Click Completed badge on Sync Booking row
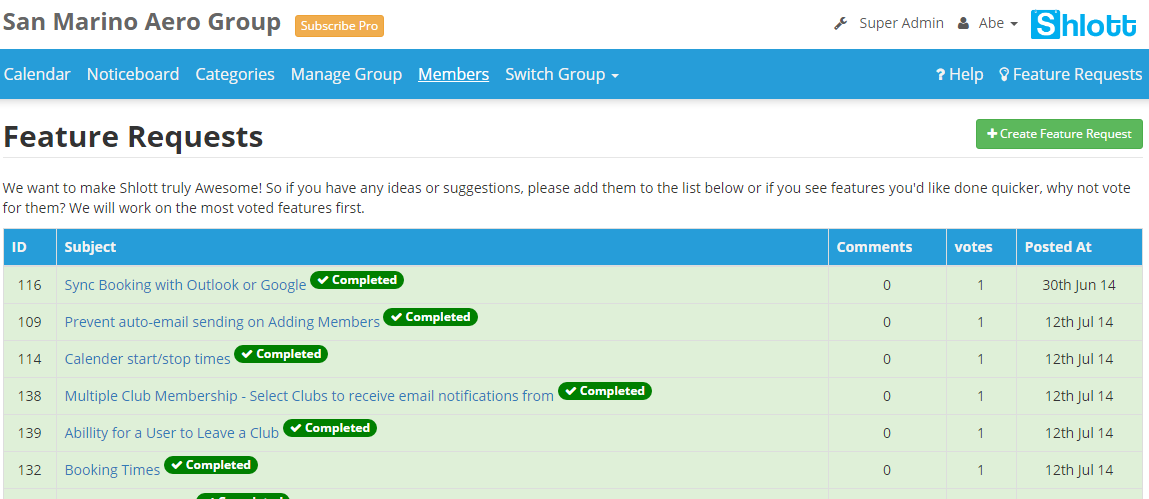 pos(357,280)
